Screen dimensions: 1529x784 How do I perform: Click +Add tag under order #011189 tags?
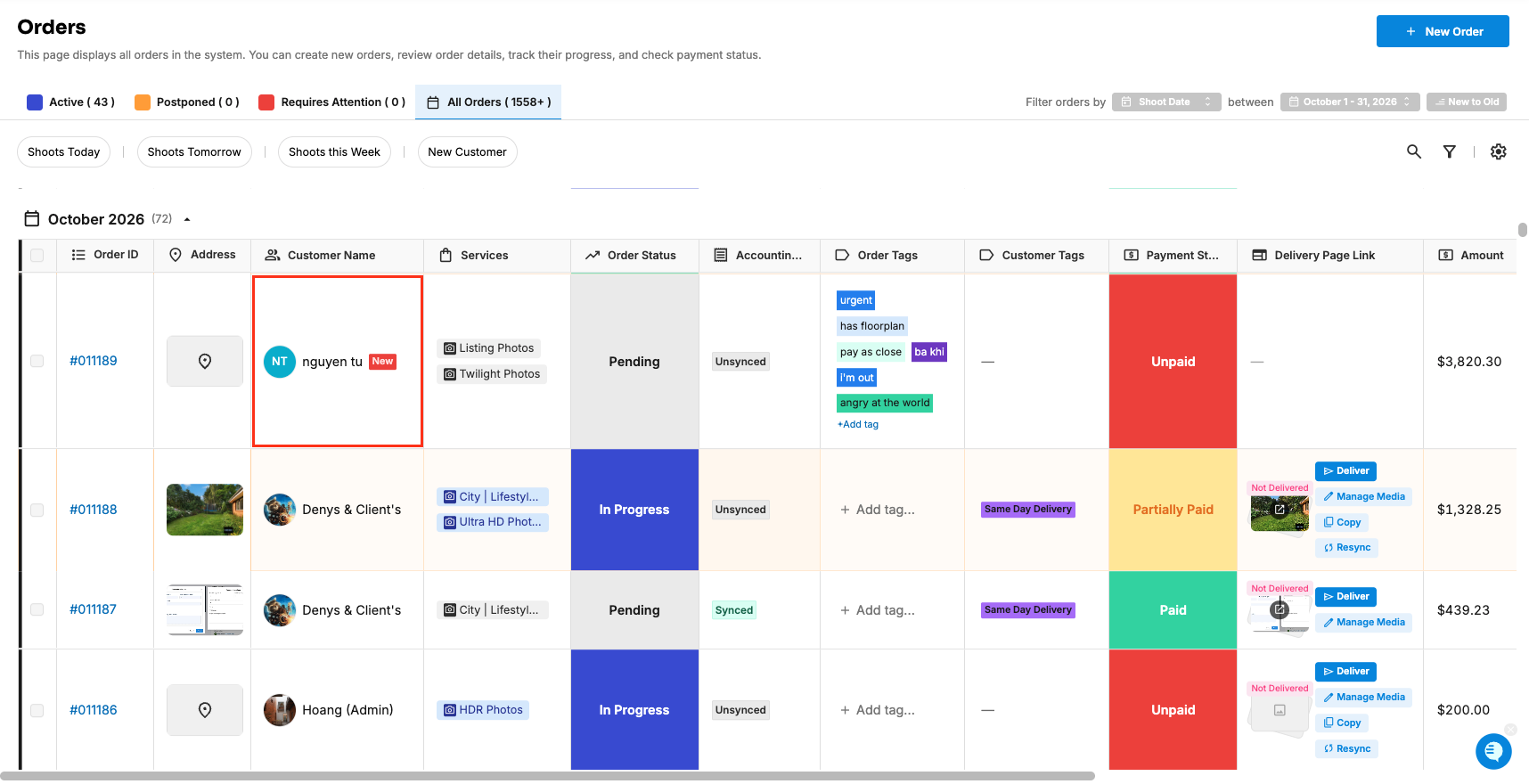tap(858, 424)
